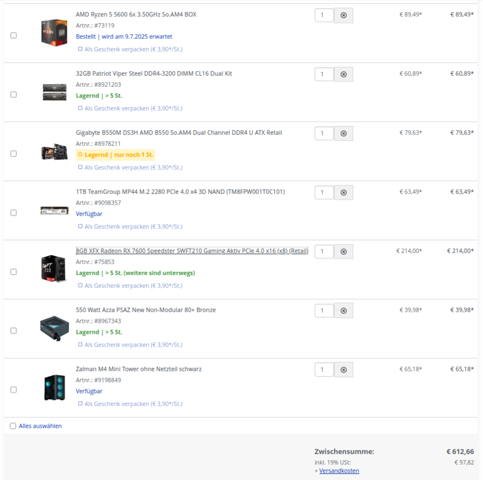
Task: Click 'Verfügbar' status under TeamGroup MP44
Action: [89, 214]
